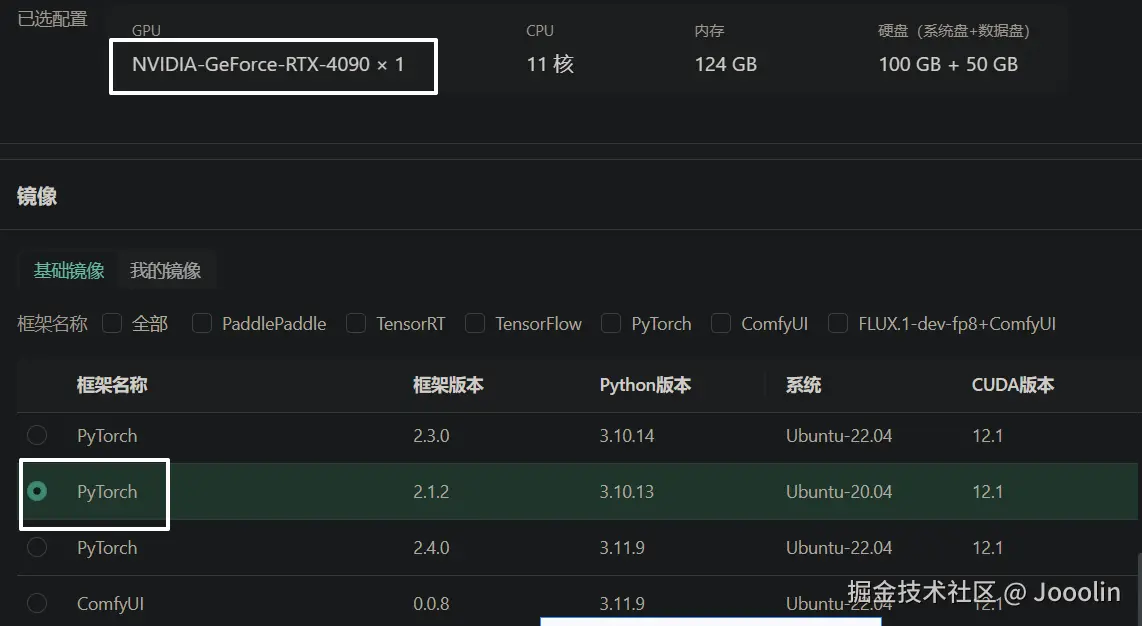This screenshot has height=626, width=1142.
Task: Click Ubuntu-22.04 in the PyTorch 2.3.0 row
Action: pyautogui.click(x=839, y=436)
